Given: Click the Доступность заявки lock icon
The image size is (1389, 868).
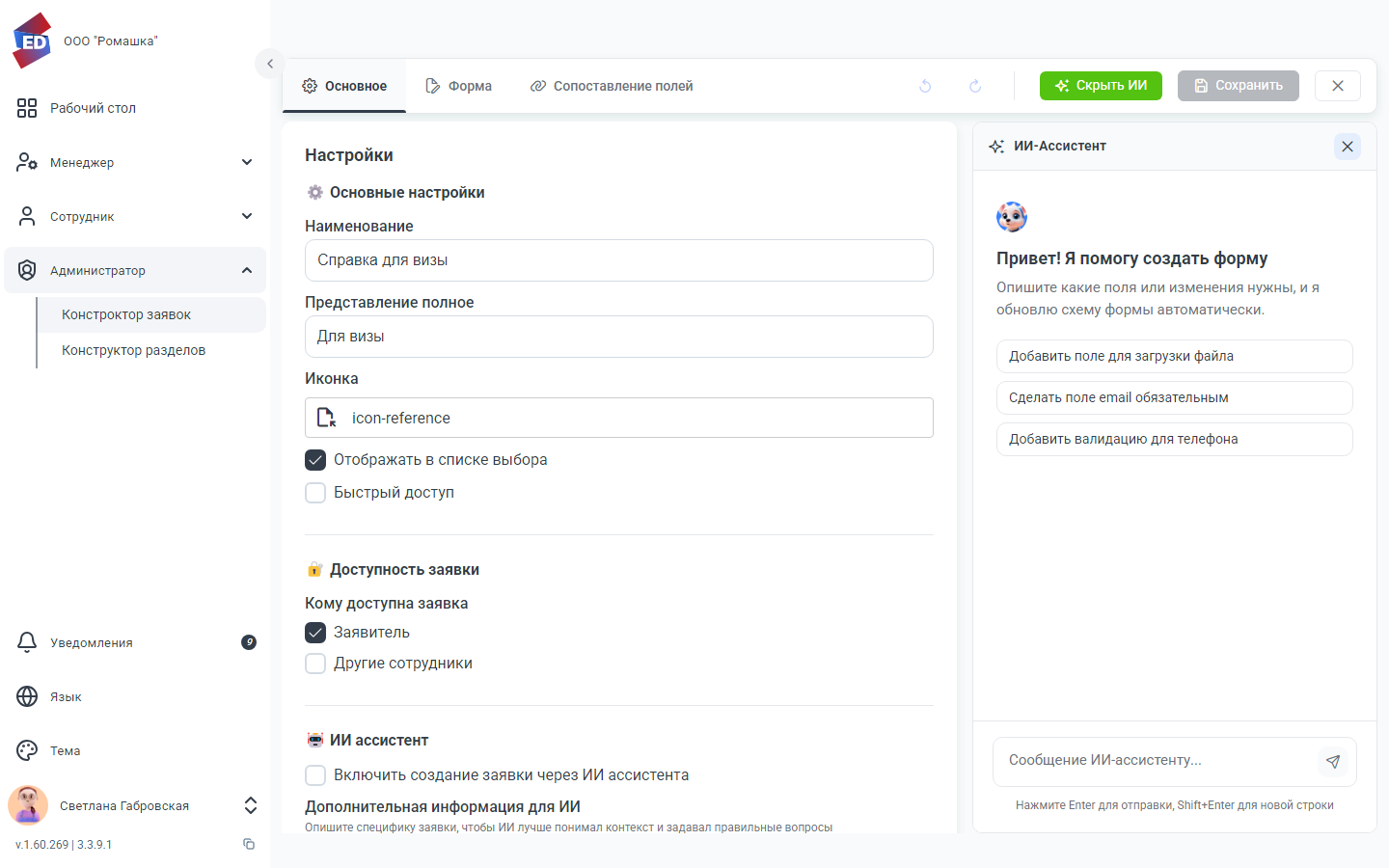Looking at the screenshot, I should (314, 569).
